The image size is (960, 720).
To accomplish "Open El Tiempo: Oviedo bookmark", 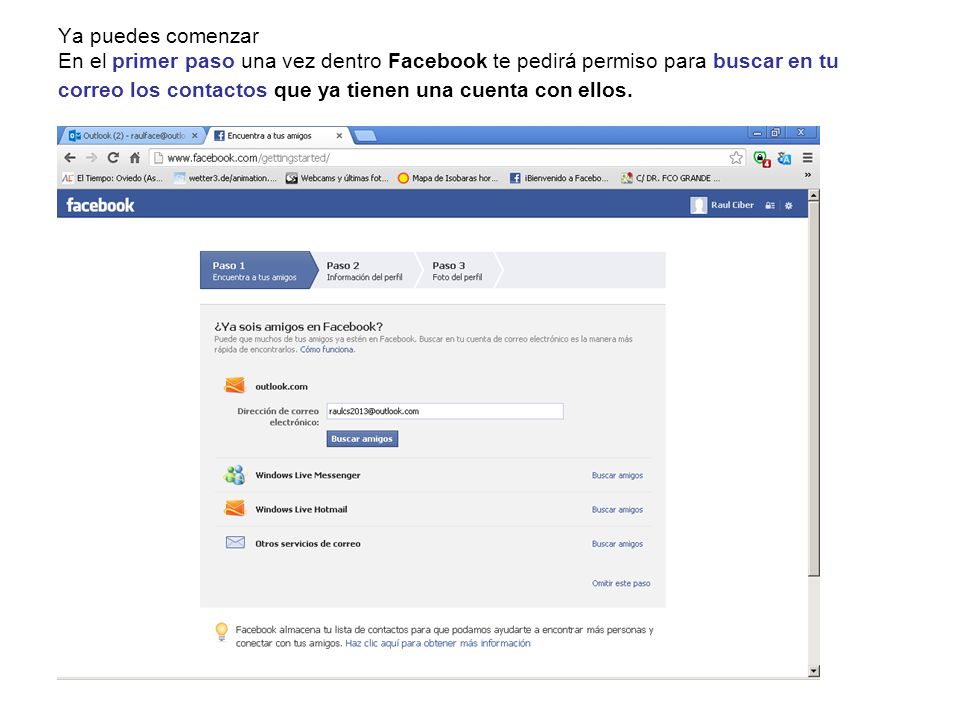I will point(112,178).
